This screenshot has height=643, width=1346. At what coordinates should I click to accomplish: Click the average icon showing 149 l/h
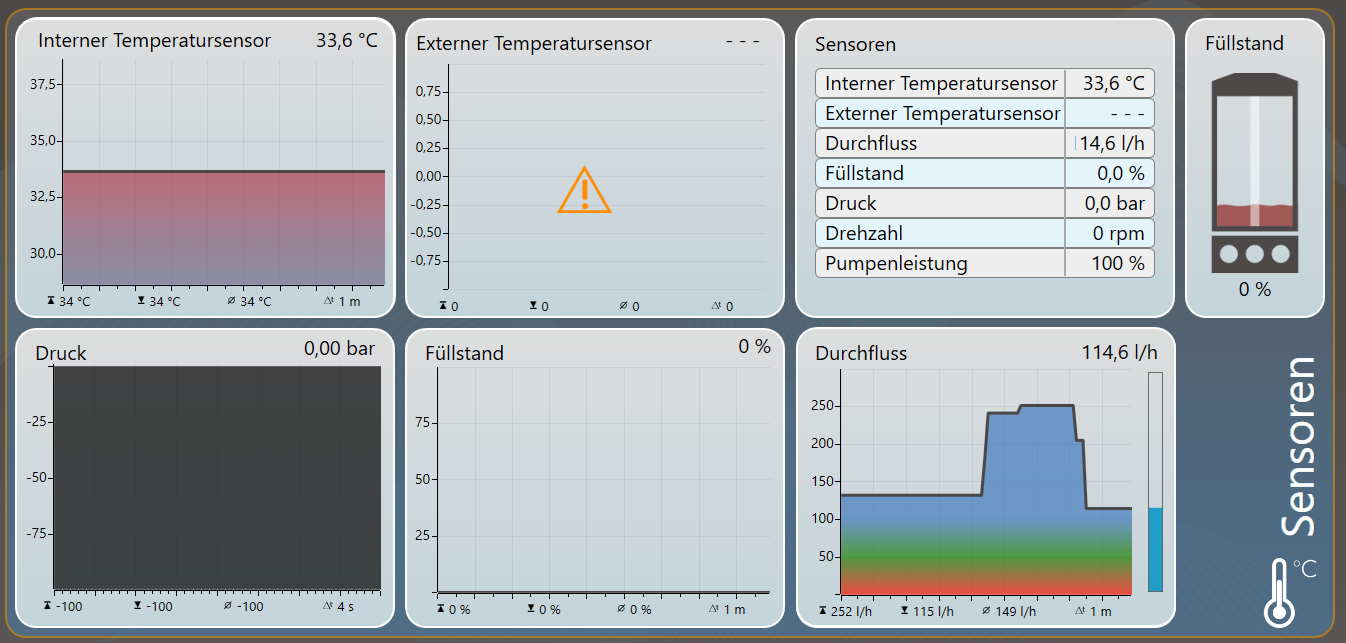[986, 609]
